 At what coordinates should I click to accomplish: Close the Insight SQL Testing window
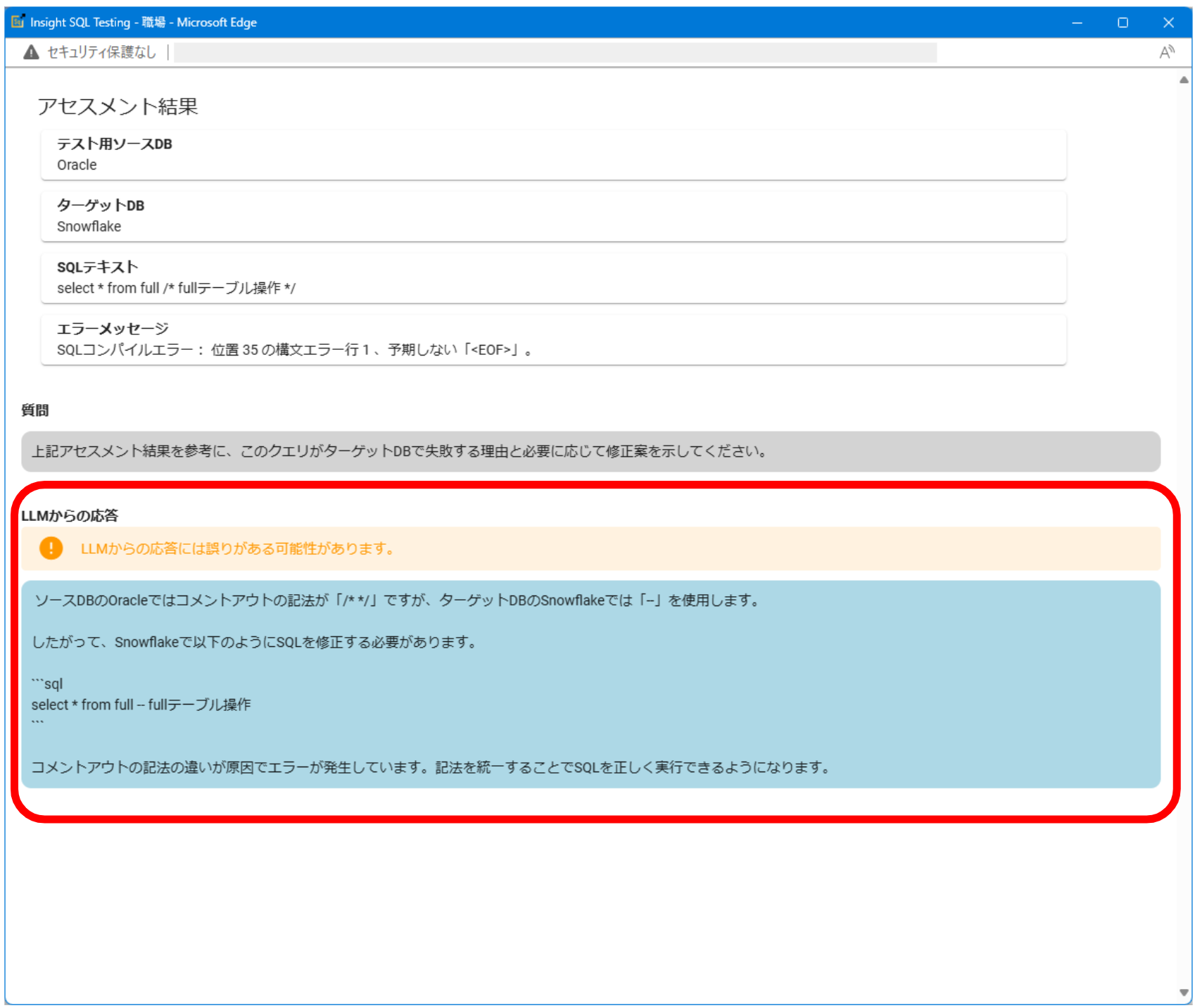coord(1168,23)
